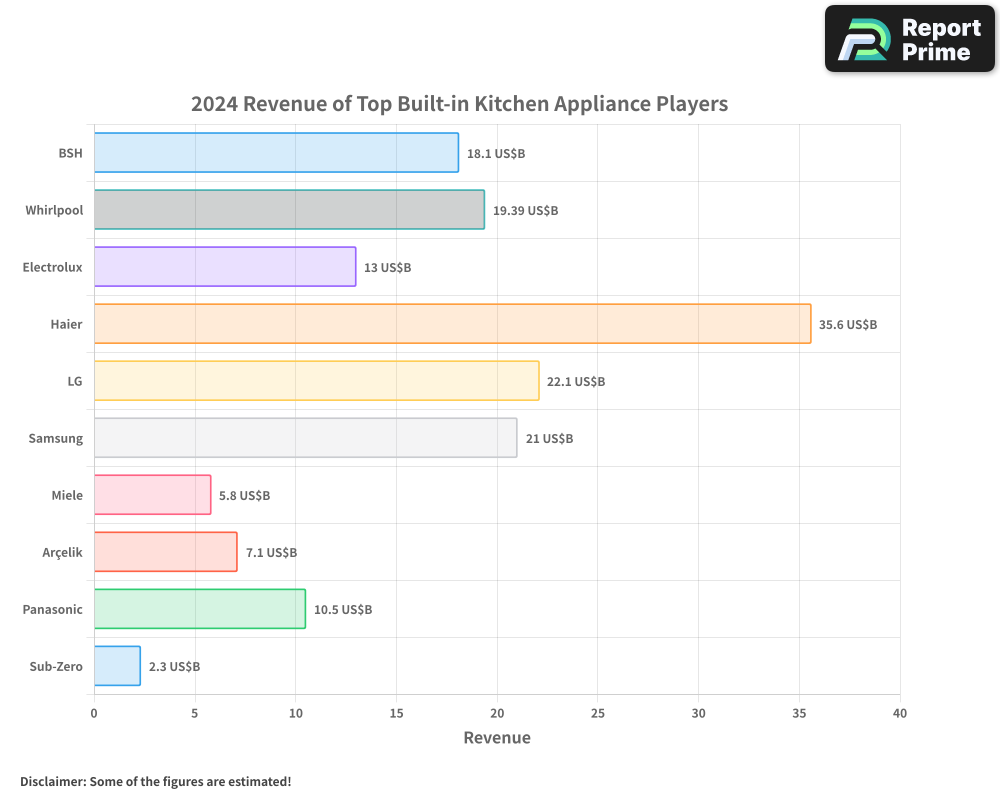
Task: Click the LG yellow bar
Action: coord(316,381)
